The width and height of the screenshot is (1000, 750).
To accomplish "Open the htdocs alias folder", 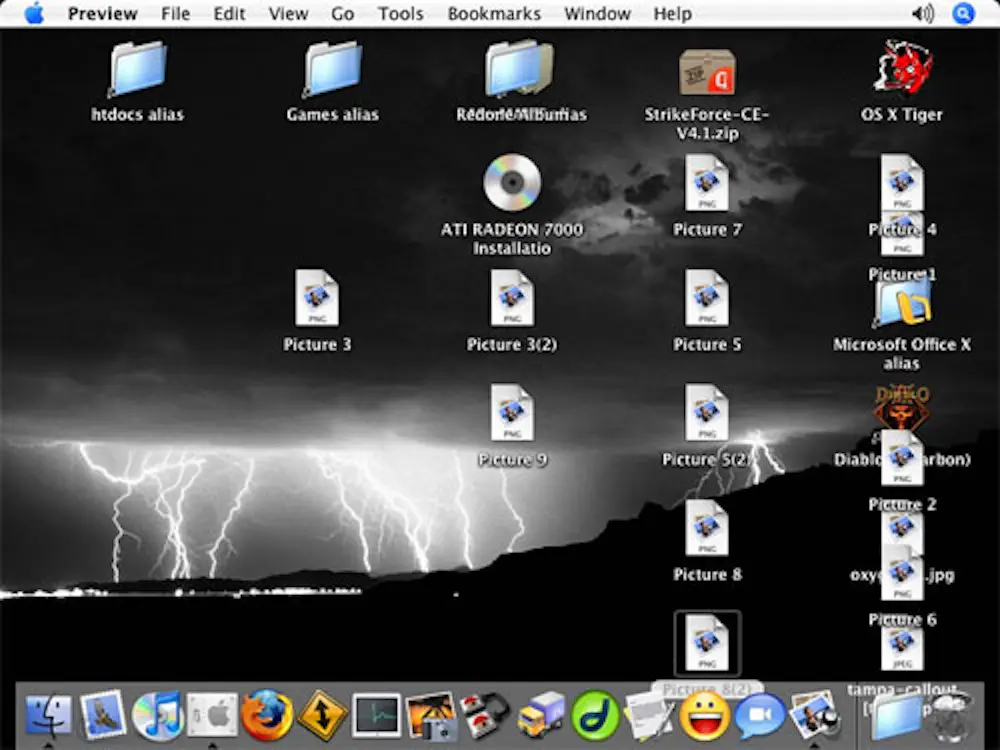I will point(136,70).
